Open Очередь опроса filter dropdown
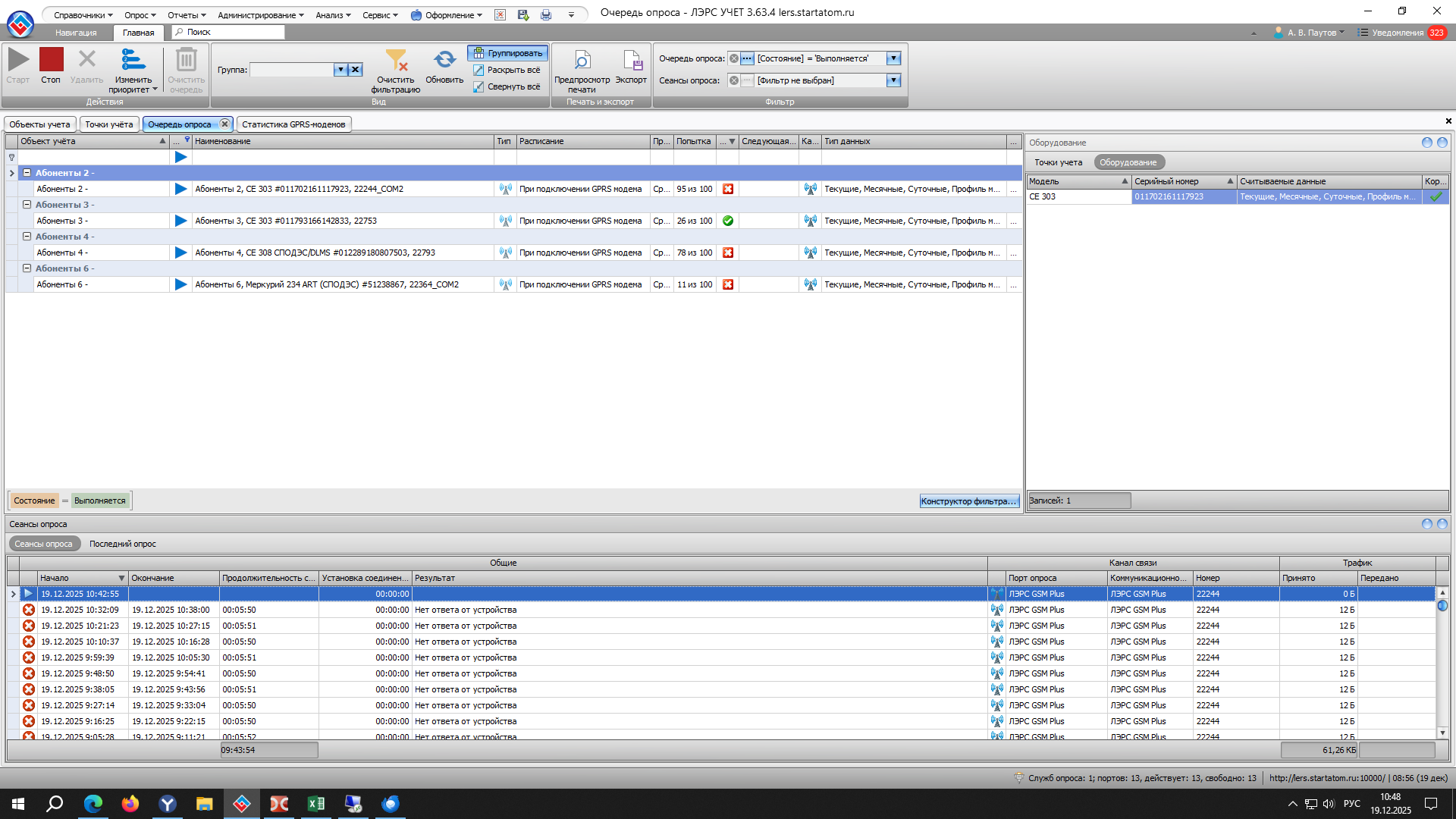This screenshot has height=819, width=1456. (893, 58)
